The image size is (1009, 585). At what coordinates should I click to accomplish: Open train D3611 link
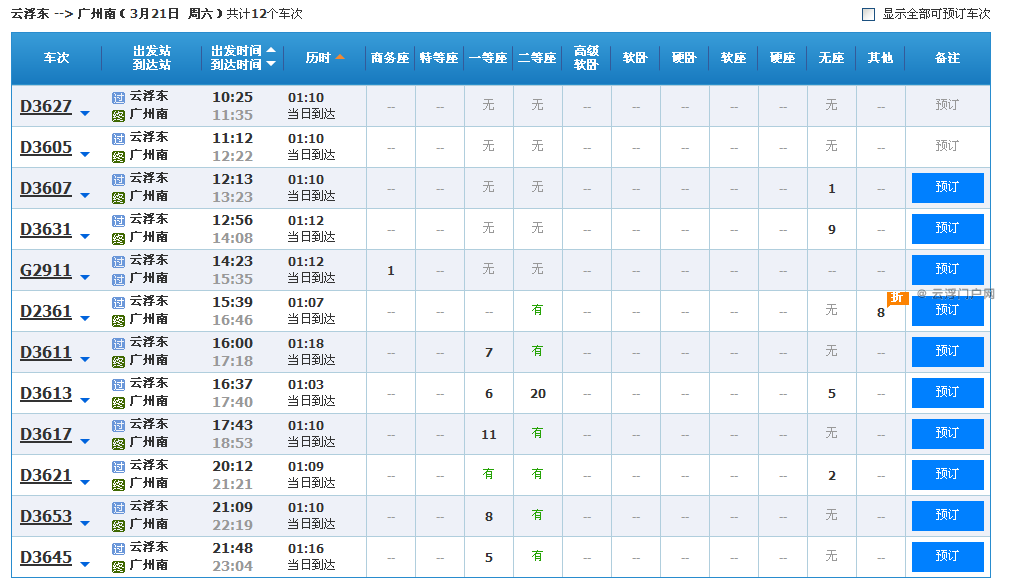click(x=46, y=353)
